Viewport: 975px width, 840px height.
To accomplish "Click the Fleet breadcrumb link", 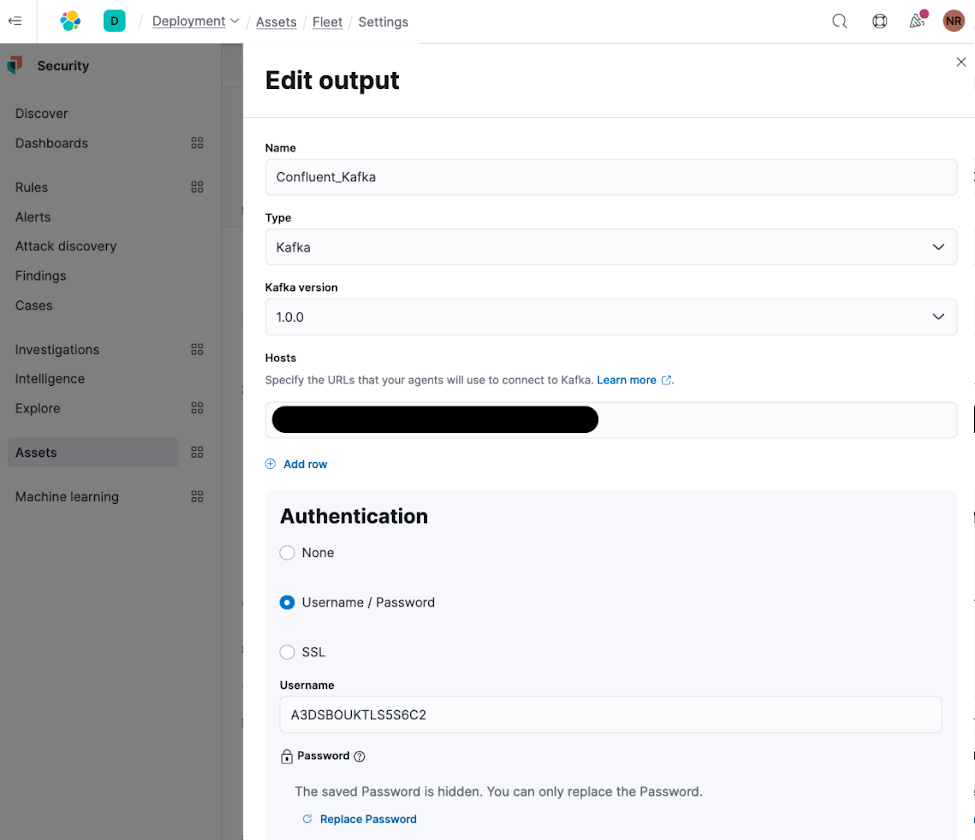I will pyautogui.click(x=327, y=22).
